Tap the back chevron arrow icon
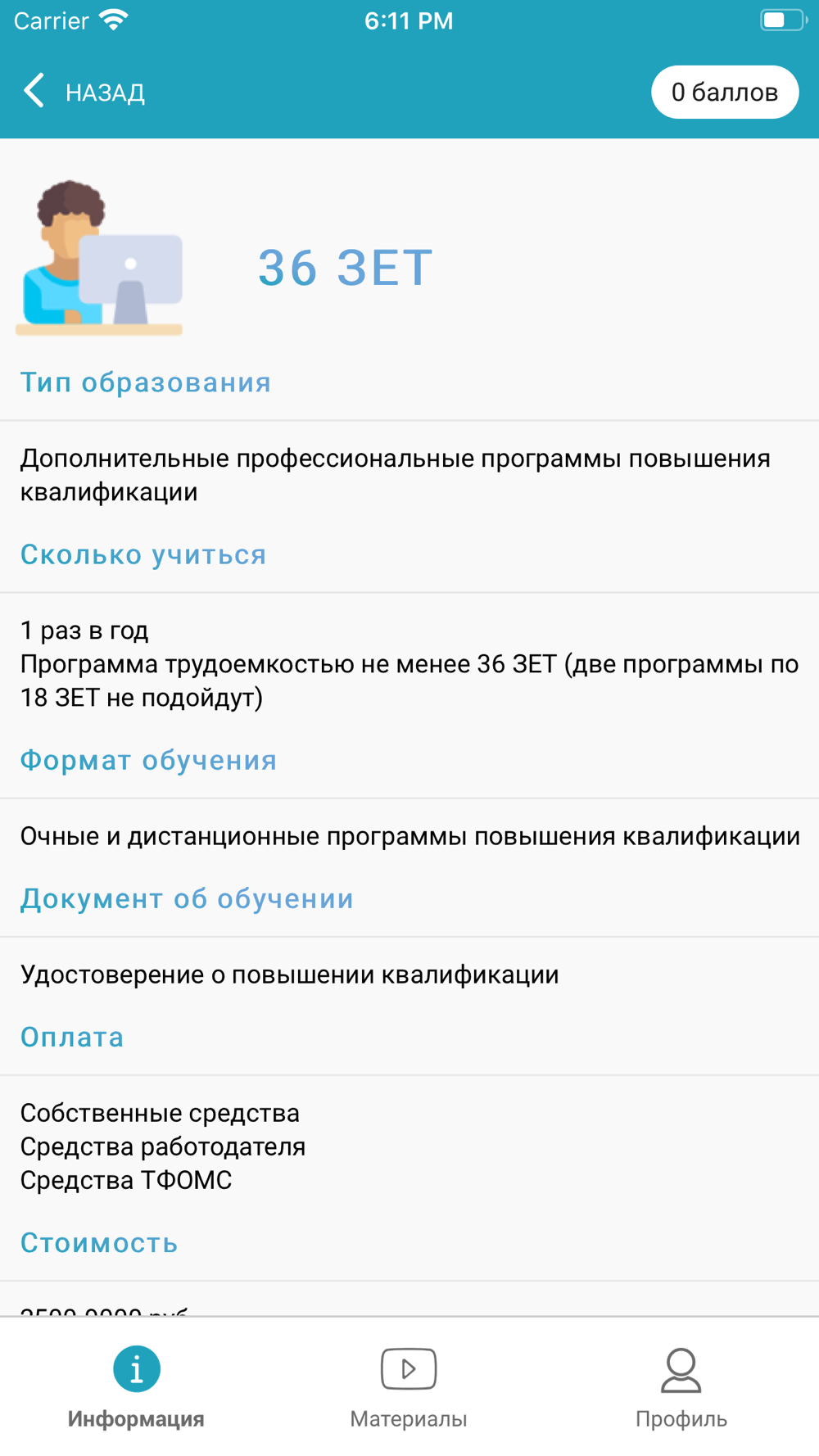819x1456 pixels. click(34, 91)
